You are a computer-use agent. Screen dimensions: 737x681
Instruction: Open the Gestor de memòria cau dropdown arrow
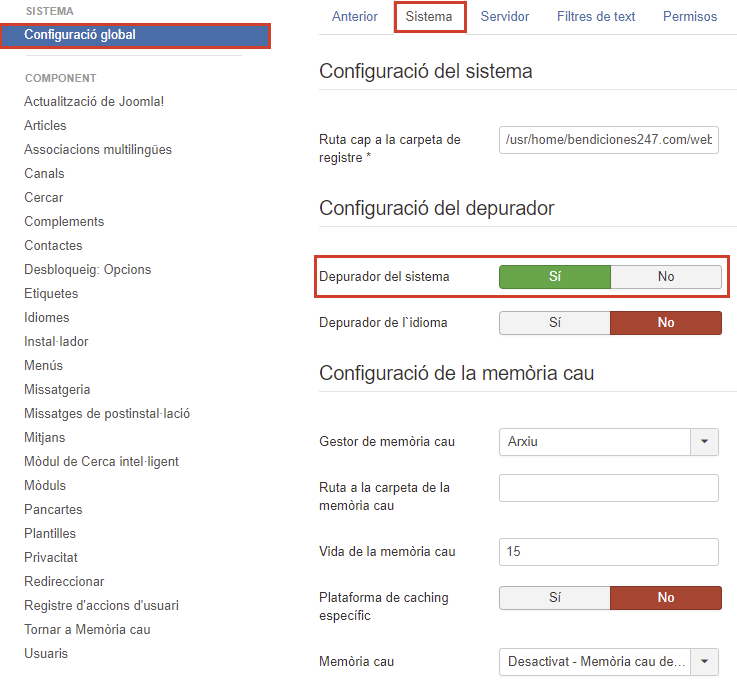tap(705, 441)
